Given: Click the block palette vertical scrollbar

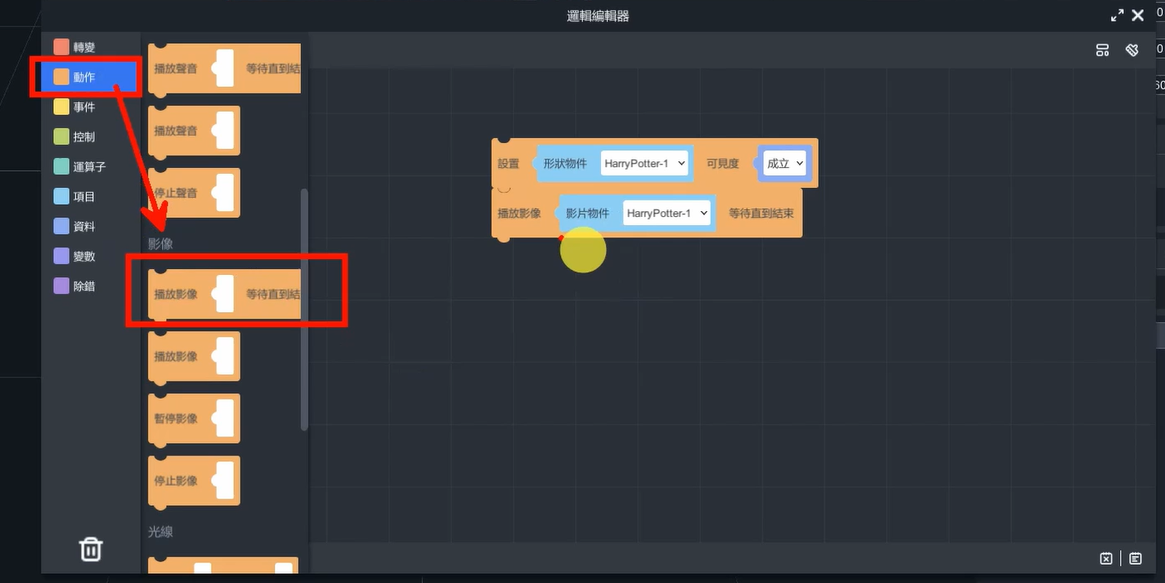Looking at the screenshot, I should 304,310.
